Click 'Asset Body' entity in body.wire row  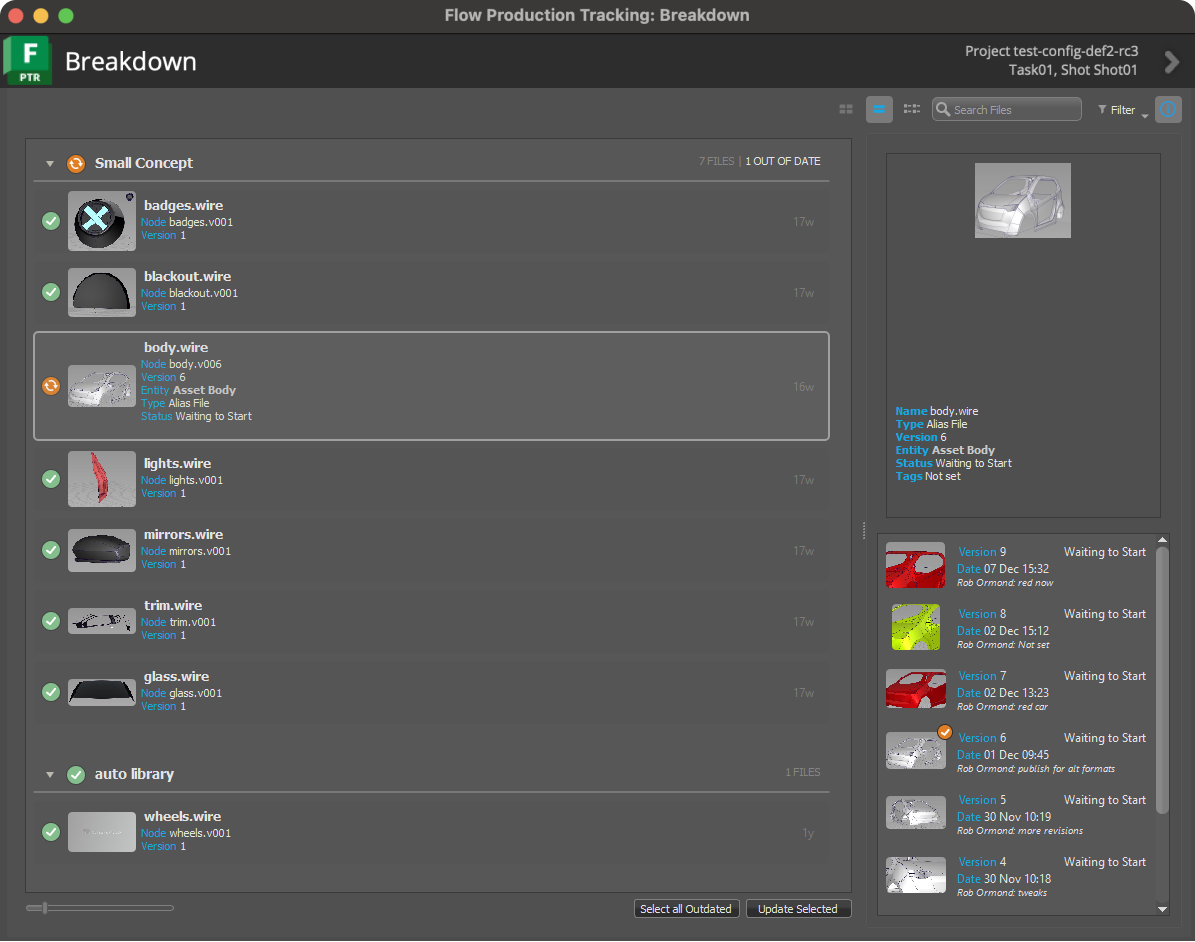click(x=204, y=390)
